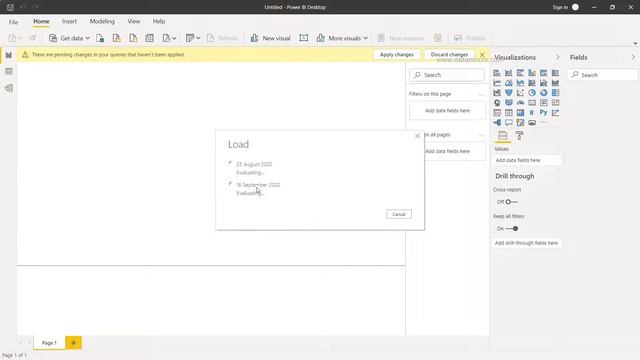Close the Load dialog
This screenshot has width=640, height=360.
coord(417,136)
